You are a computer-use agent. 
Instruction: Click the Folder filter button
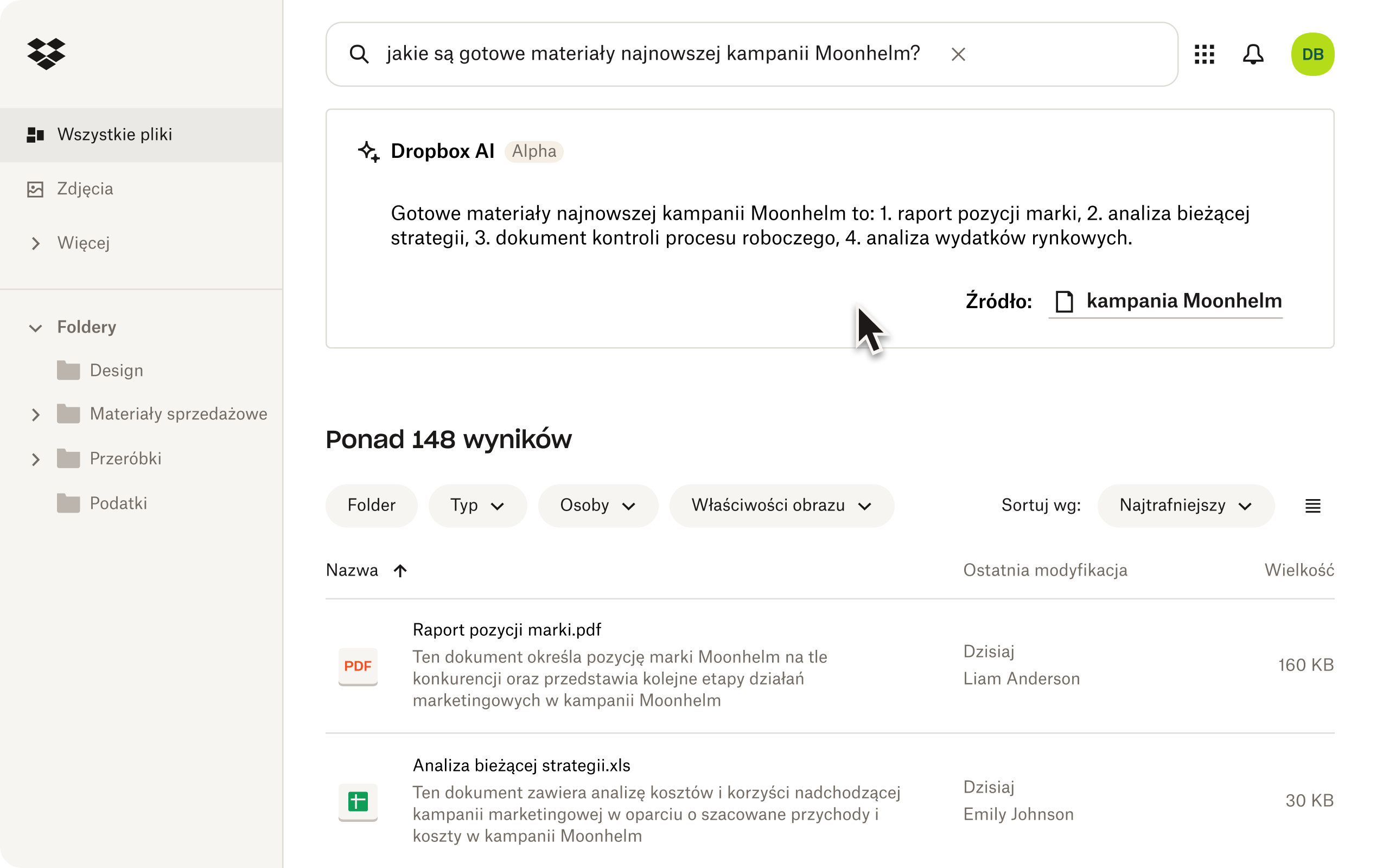point(371,505)
